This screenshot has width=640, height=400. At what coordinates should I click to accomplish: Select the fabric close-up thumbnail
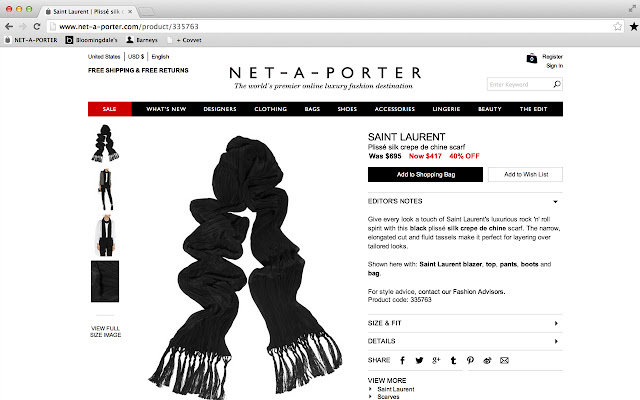coord(105,281)
